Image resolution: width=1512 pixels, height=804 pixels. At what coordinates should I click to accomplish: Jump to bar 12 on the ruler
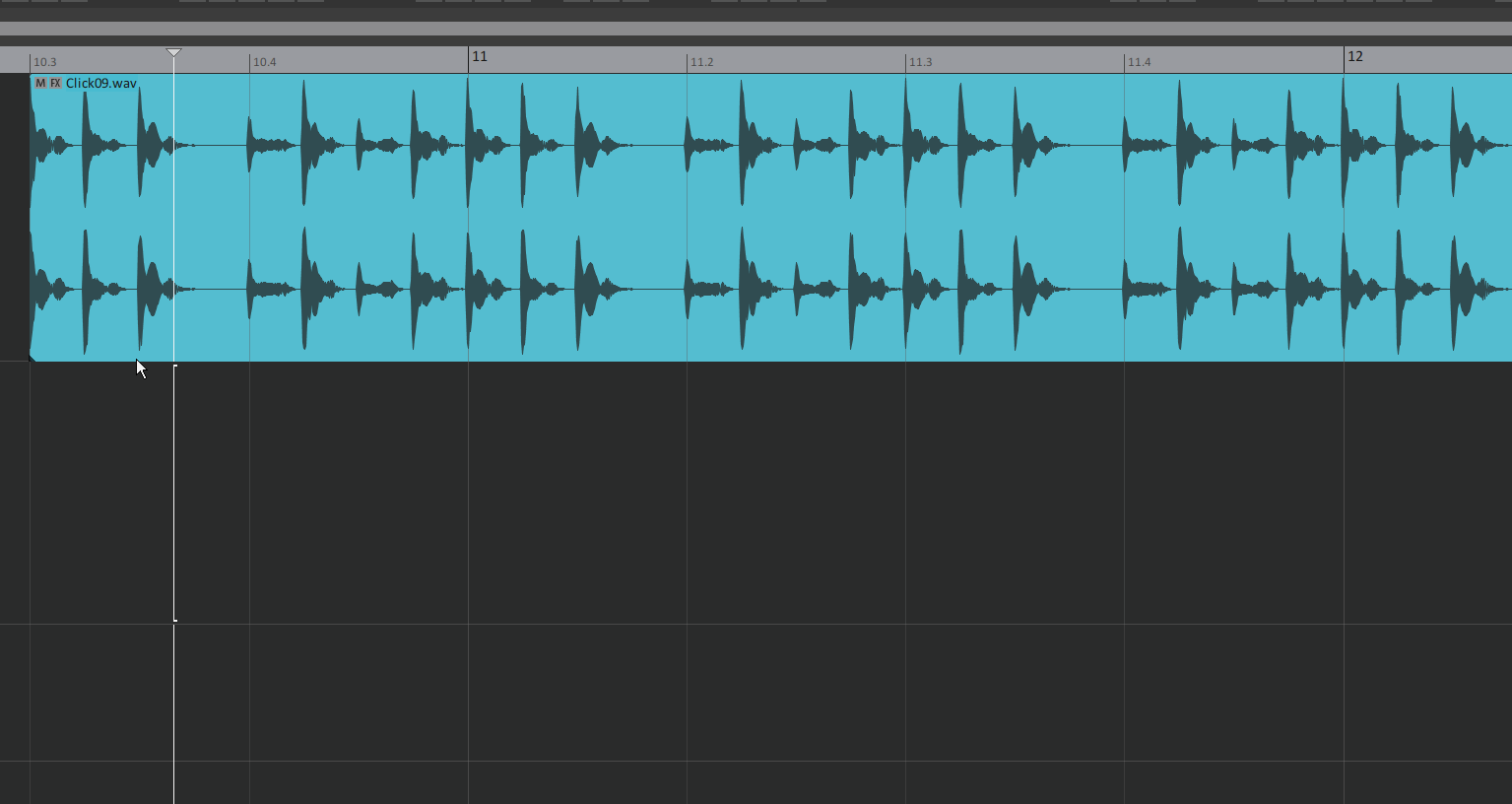1355,57
